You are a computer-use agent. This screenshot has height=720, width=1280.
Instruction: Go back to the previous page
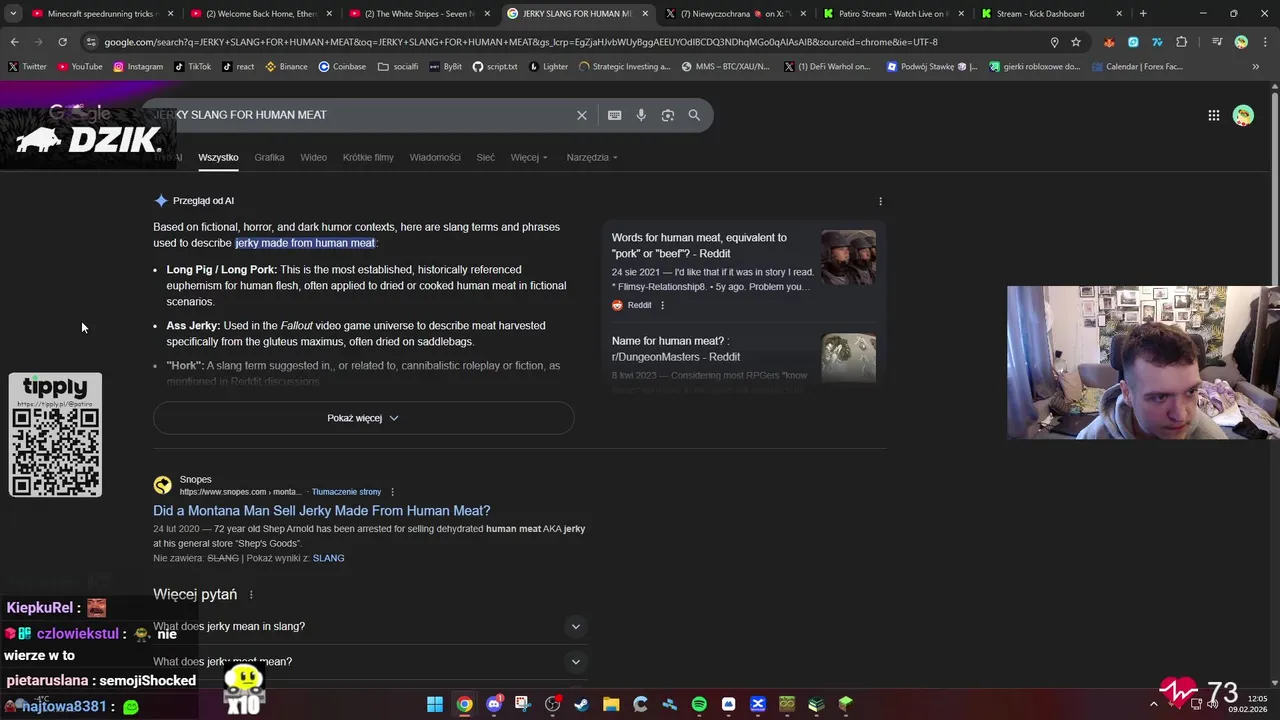pos(14,42)
